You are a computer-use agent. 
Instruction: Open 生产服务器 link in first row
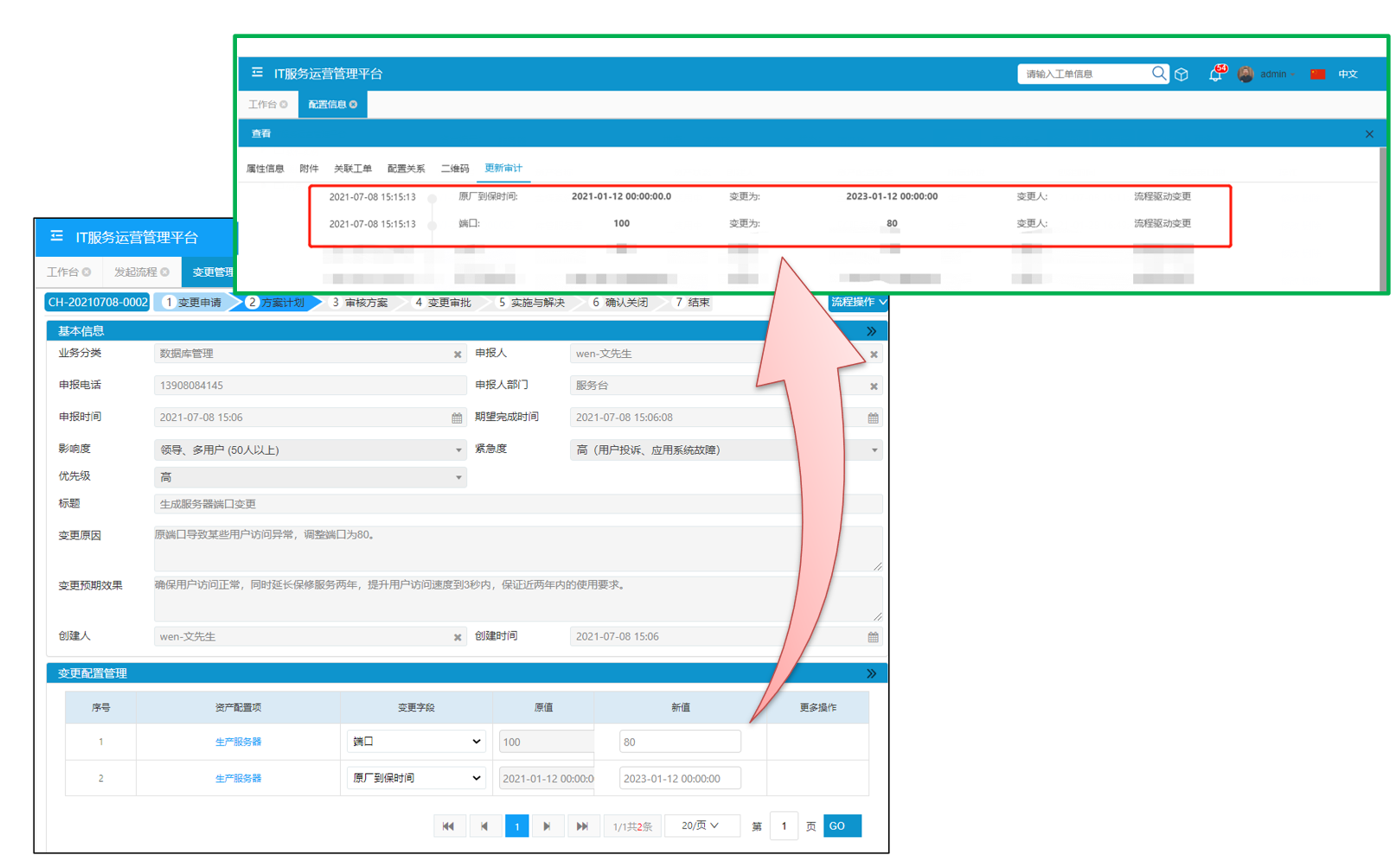click(x=238, y=742)
